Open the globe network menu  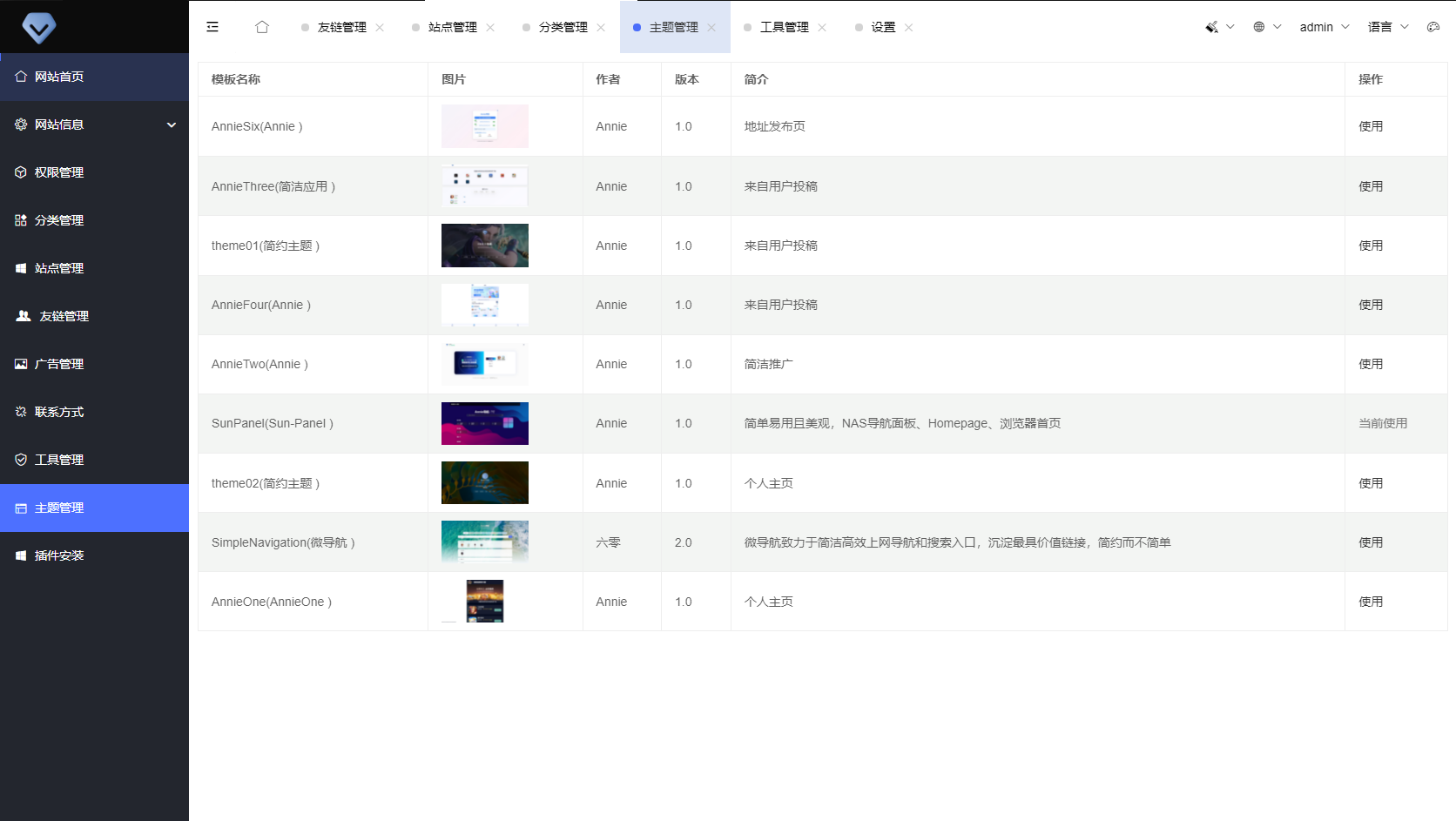1259,27
